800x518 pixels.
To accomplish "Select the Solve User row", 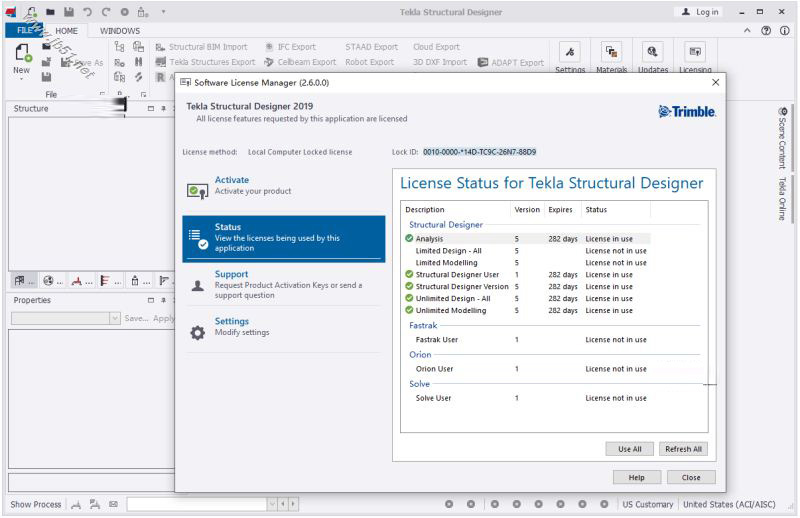I will pos(527,398).
